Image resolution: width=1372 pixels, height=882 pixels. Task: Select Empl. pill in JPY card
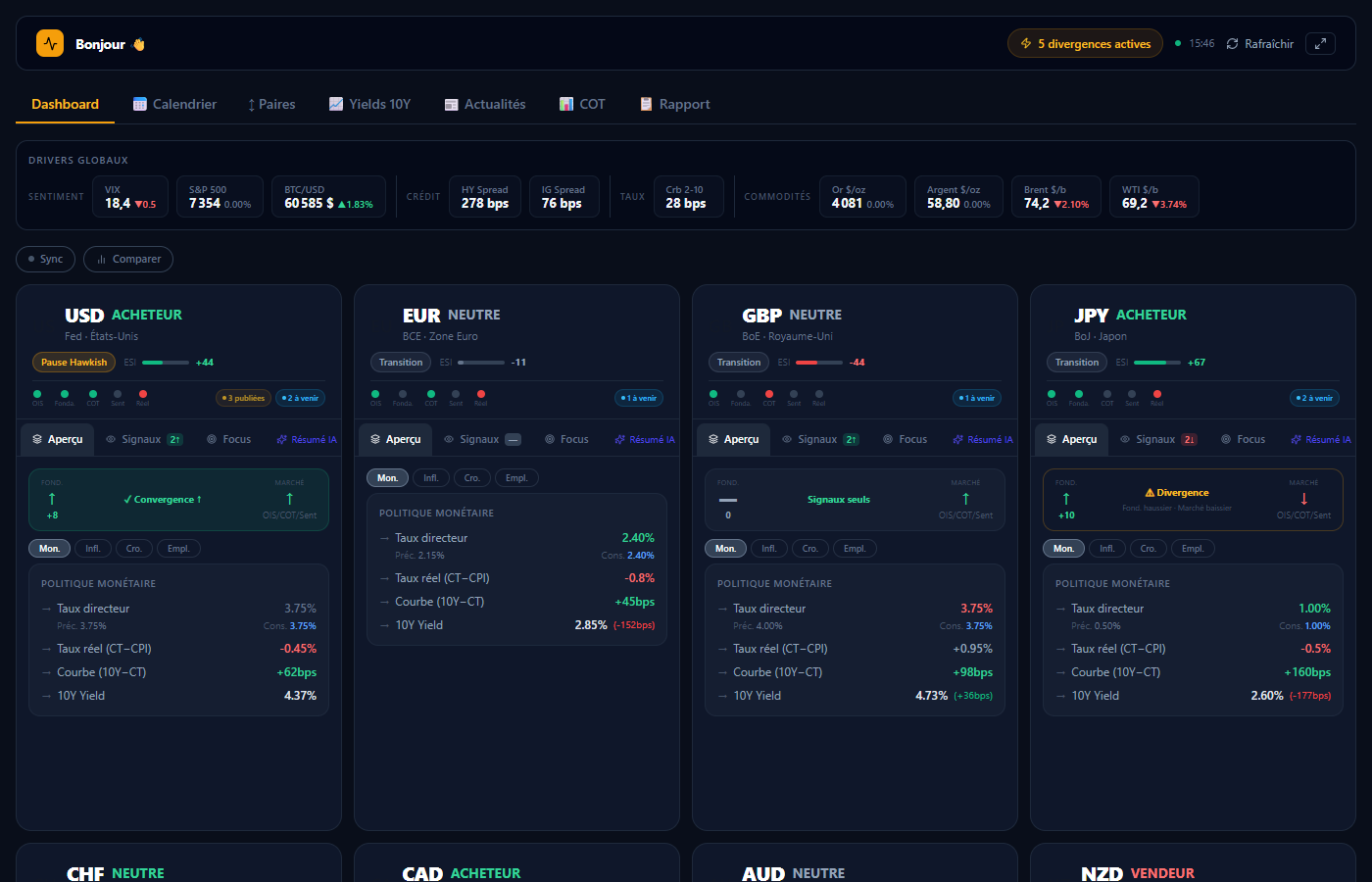pos(1192,549)
